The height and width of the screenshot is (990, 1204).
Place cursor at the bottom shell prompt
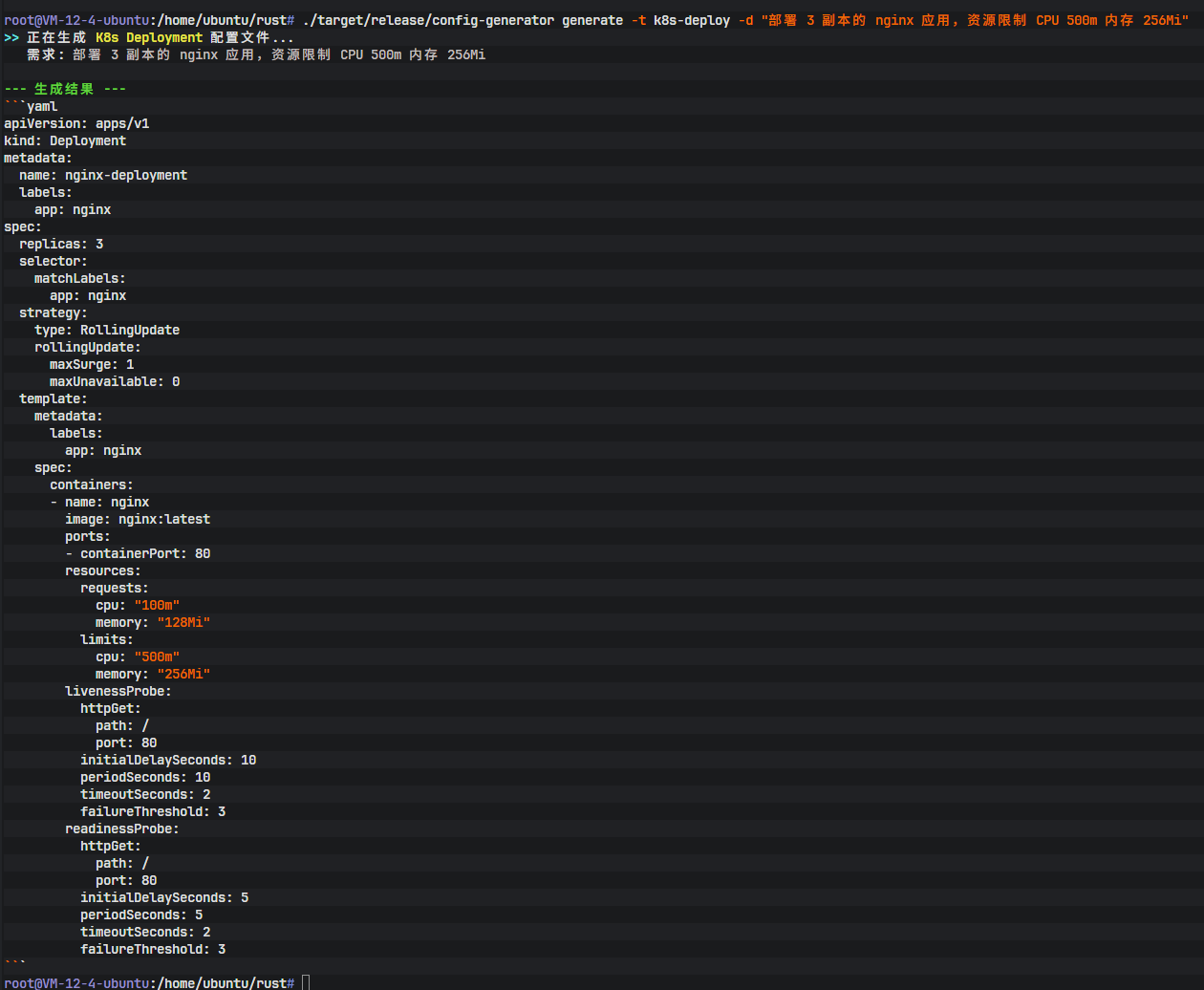[x=306, y=982]
